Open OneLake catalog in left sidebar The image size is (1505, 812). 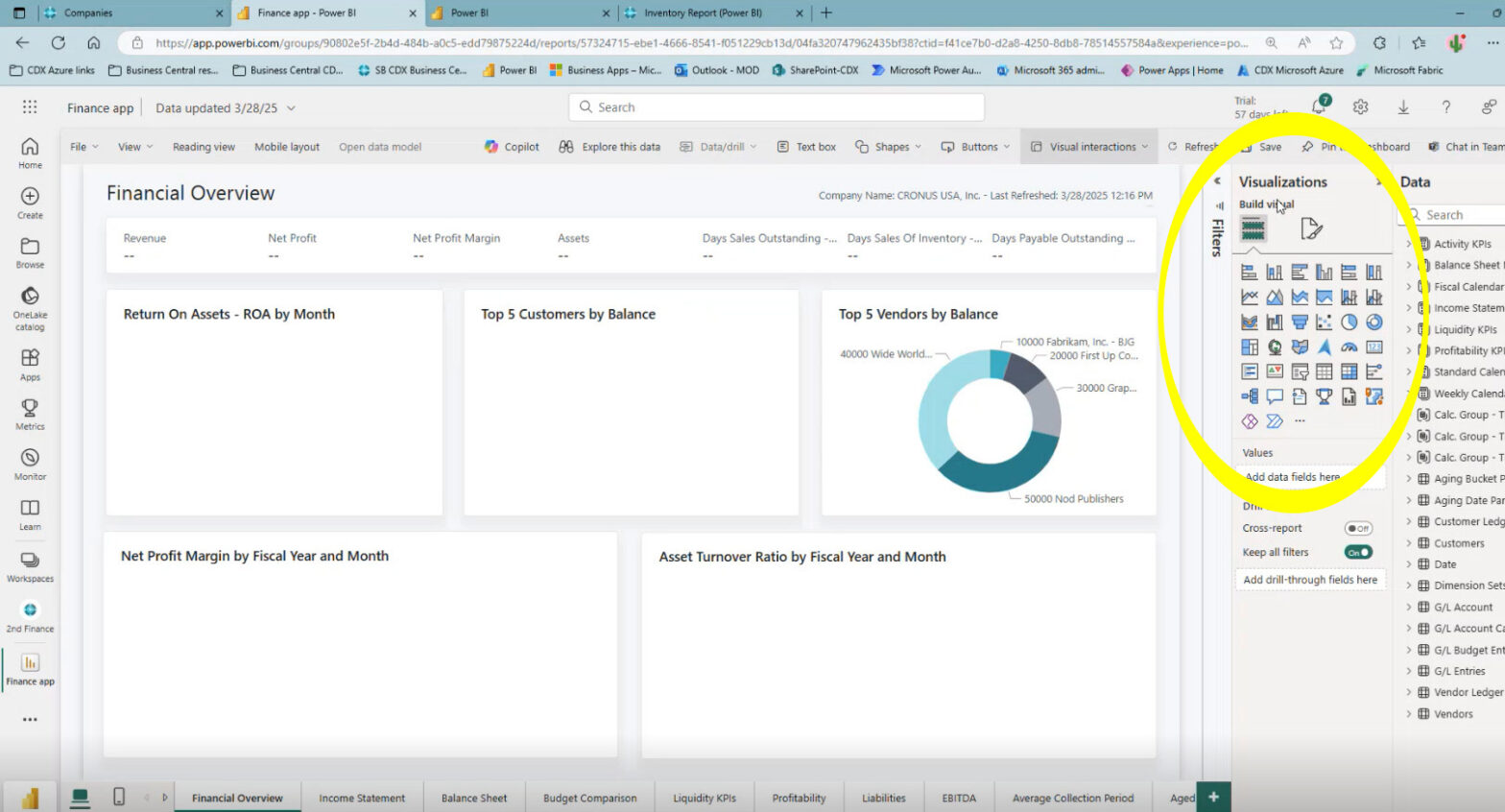click(30, 308)
